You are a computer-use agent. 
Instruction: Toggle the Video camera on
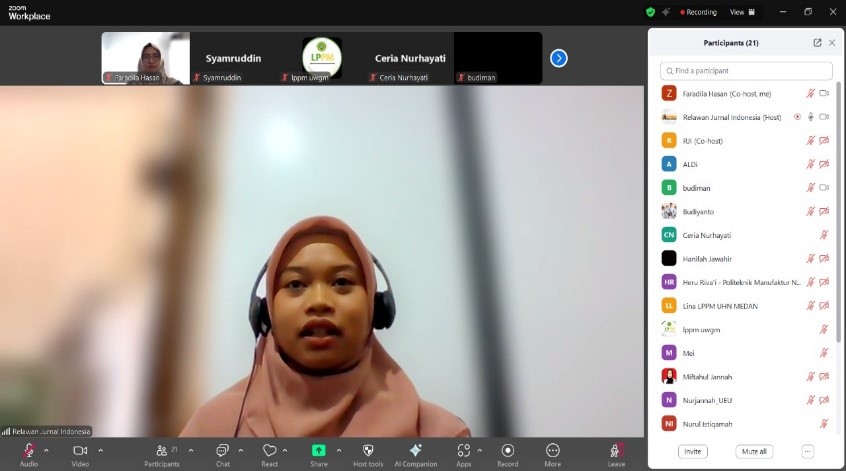point(80,451)
